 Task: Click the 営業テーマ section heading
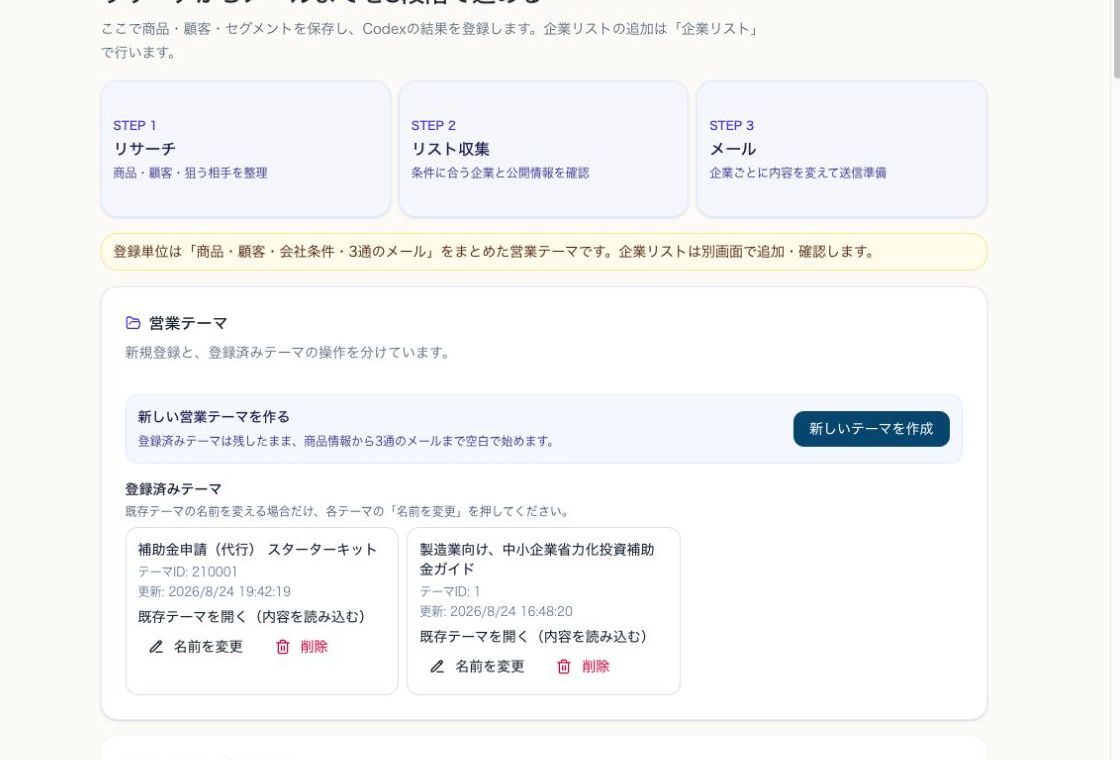point(188,323)
